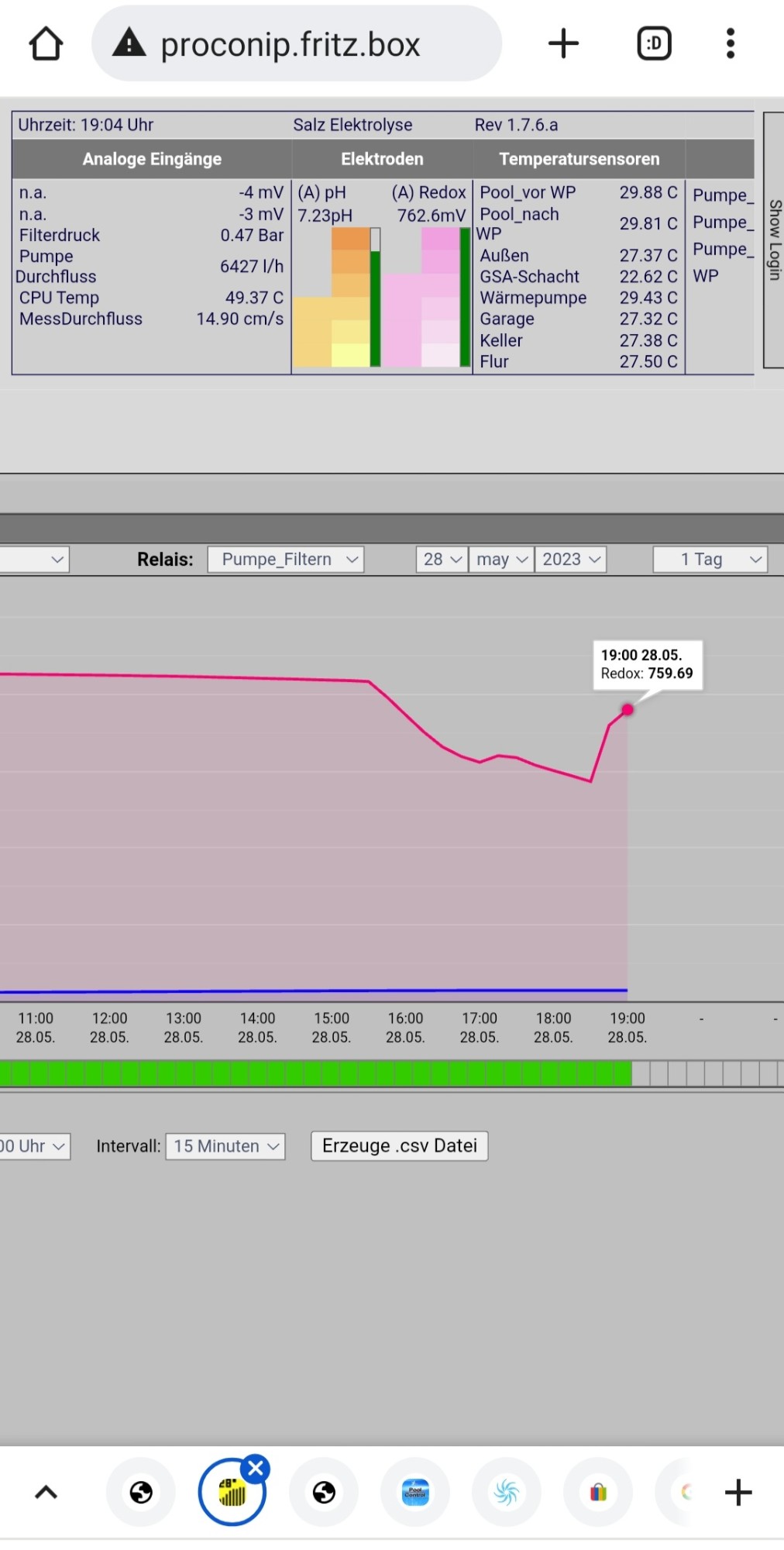Open the tab switcher icon
This screenshot has width=784, height=1550.
tap(655, 43)
